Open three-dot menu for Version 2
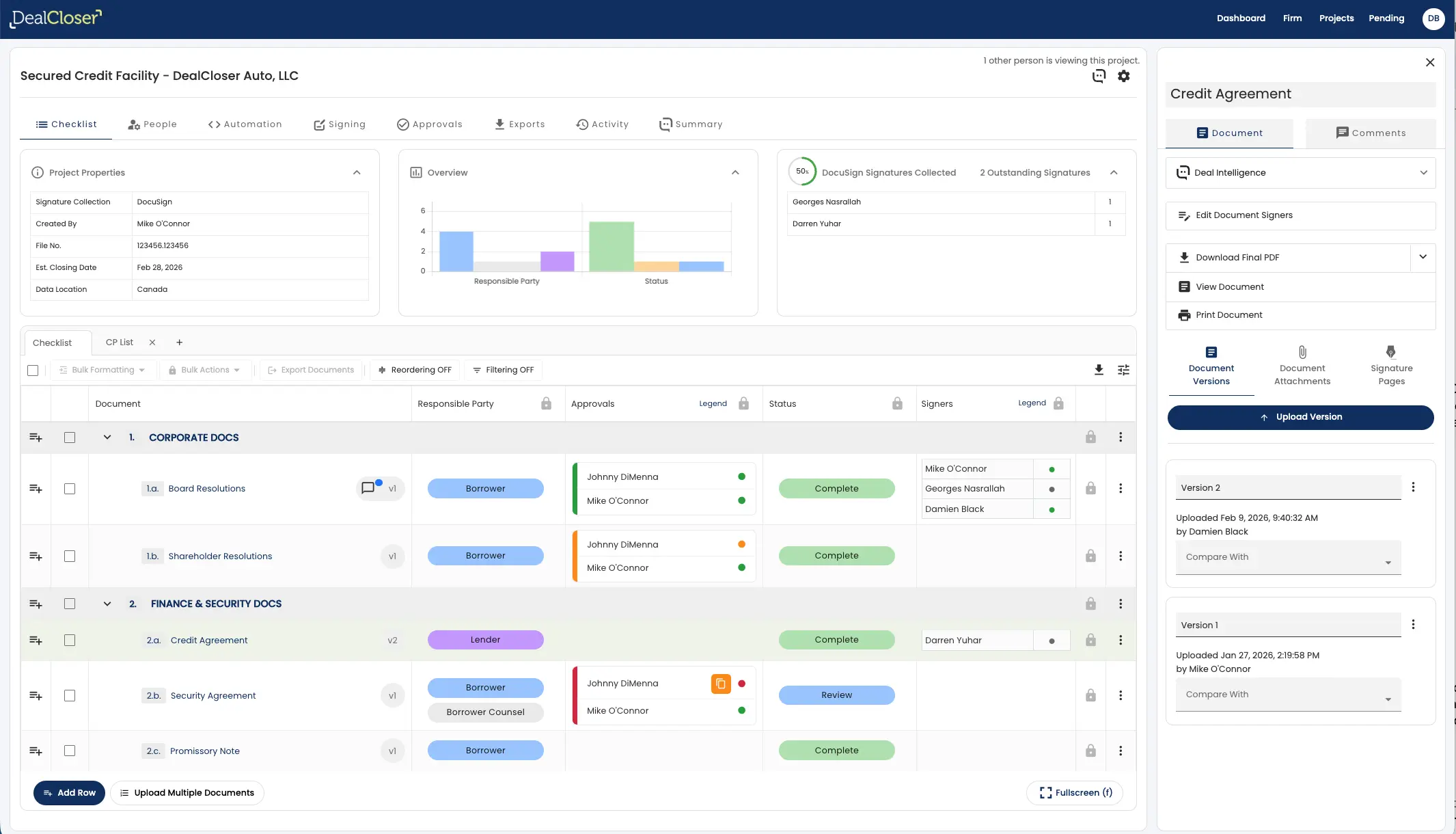1456x834 pixels. [1413, 487]
